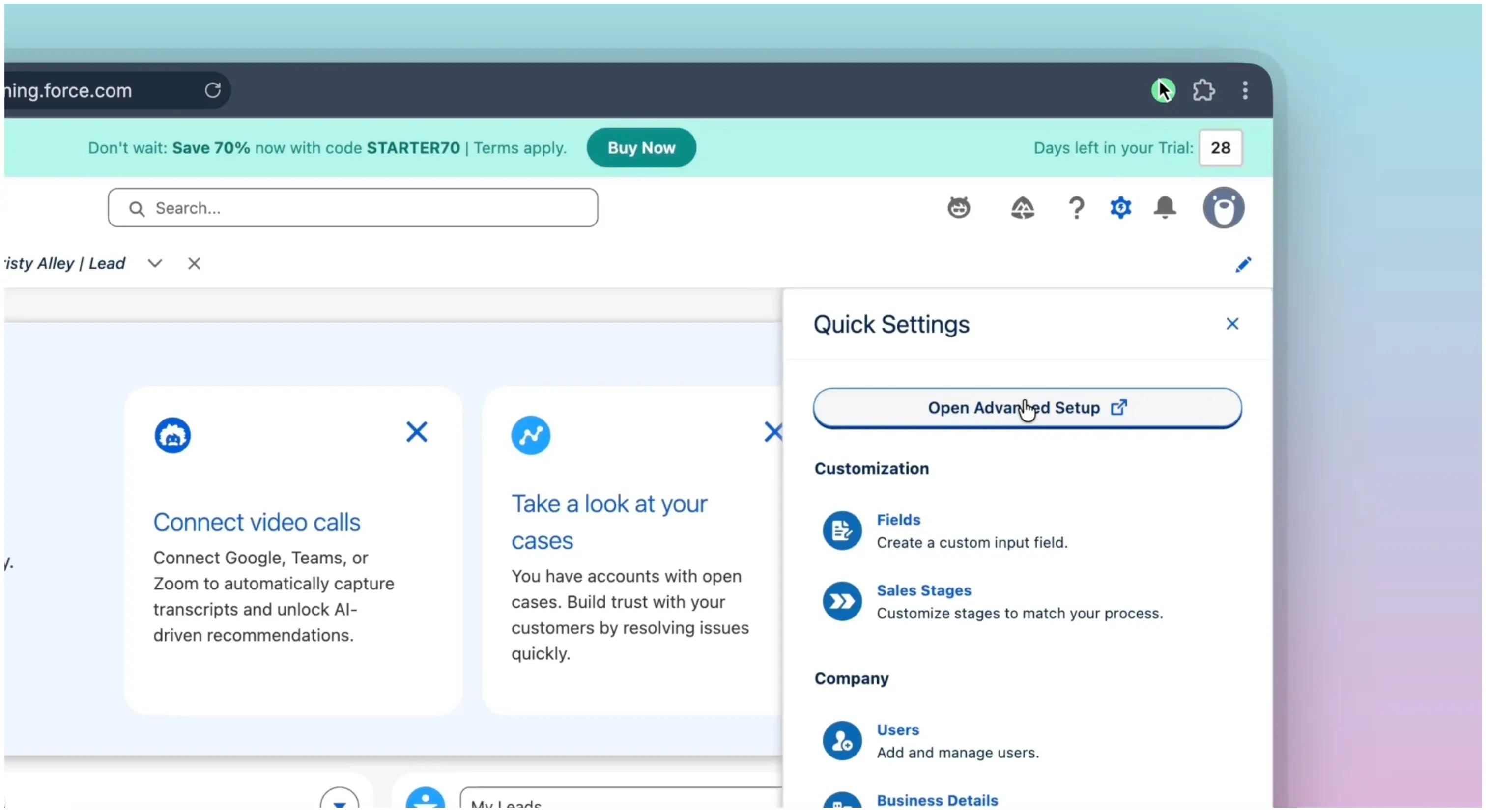Screen dimensions: 1486x812
Task: Click the Sales Stages chevron icon
Action: tap(842, 601)
